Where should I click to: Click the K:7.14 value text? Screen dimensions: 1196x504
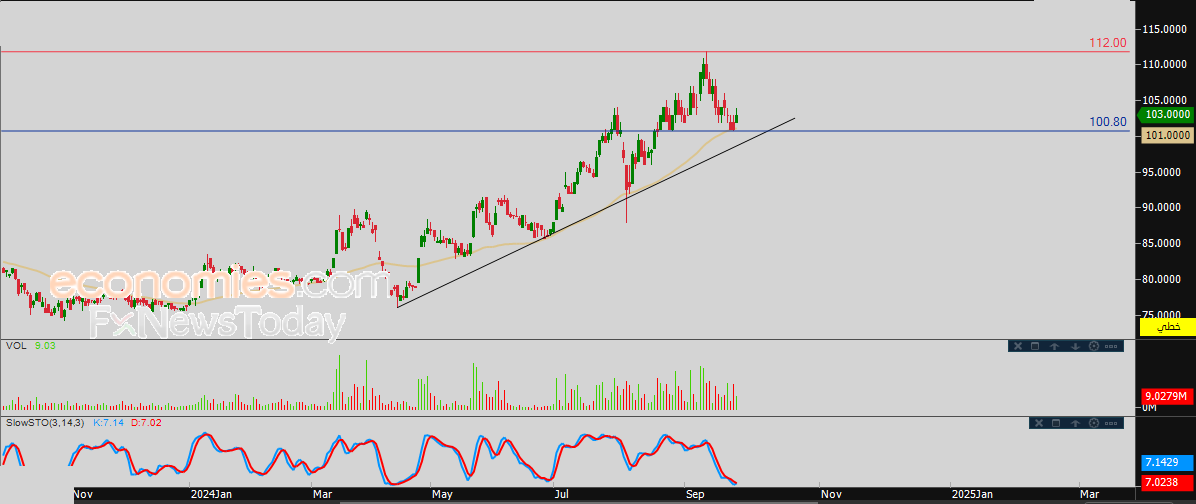tap(109, 422)
